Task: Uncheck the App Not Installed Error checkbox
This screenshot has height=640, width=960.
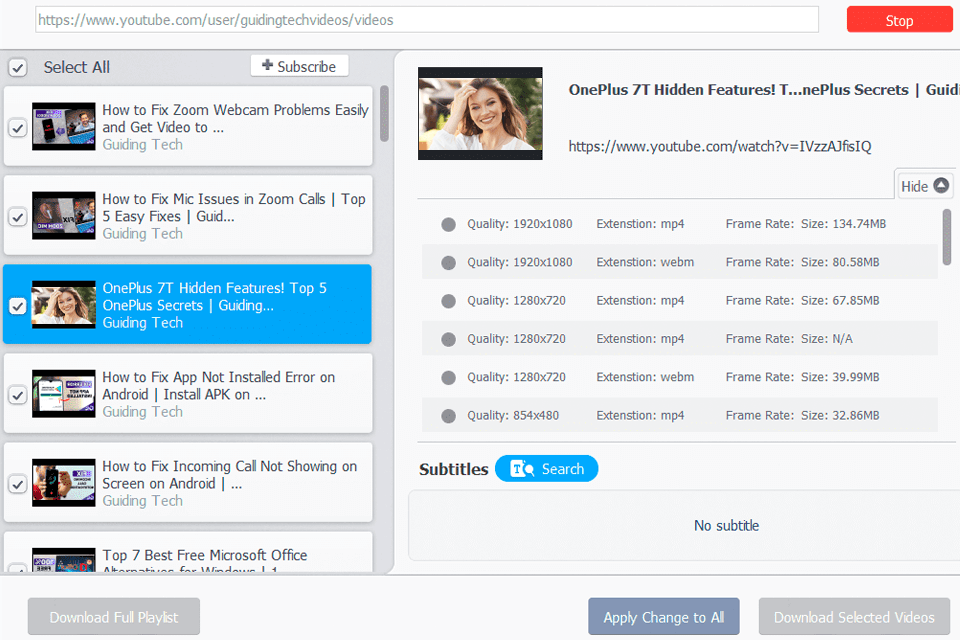Action: tap(18, 395)
